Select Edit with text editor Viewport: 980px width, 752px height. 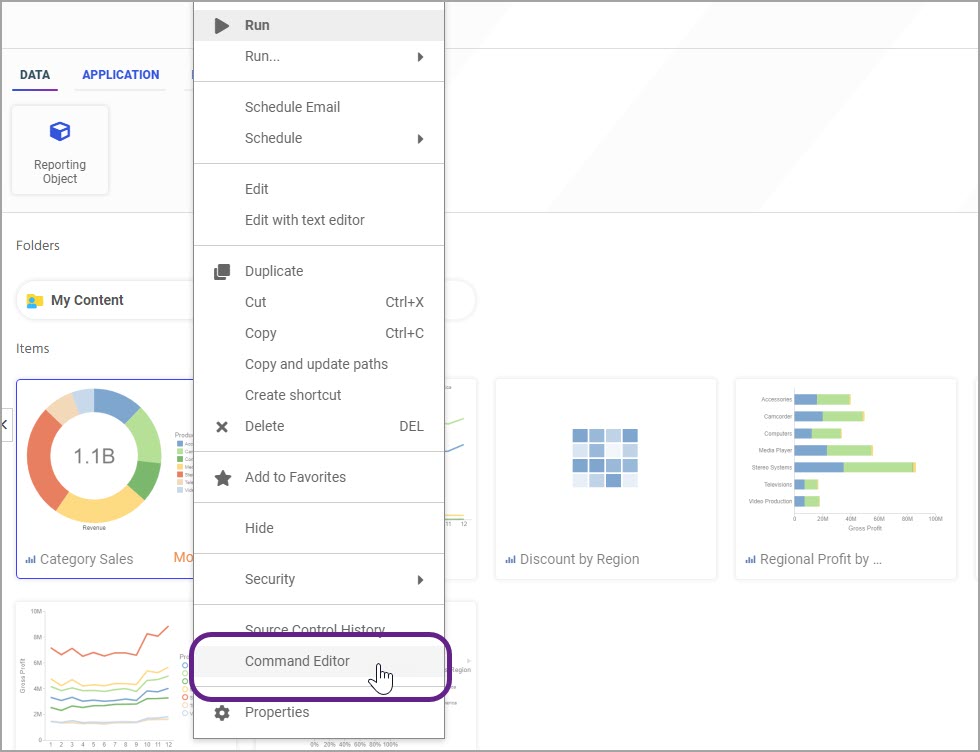click(304, 220)
